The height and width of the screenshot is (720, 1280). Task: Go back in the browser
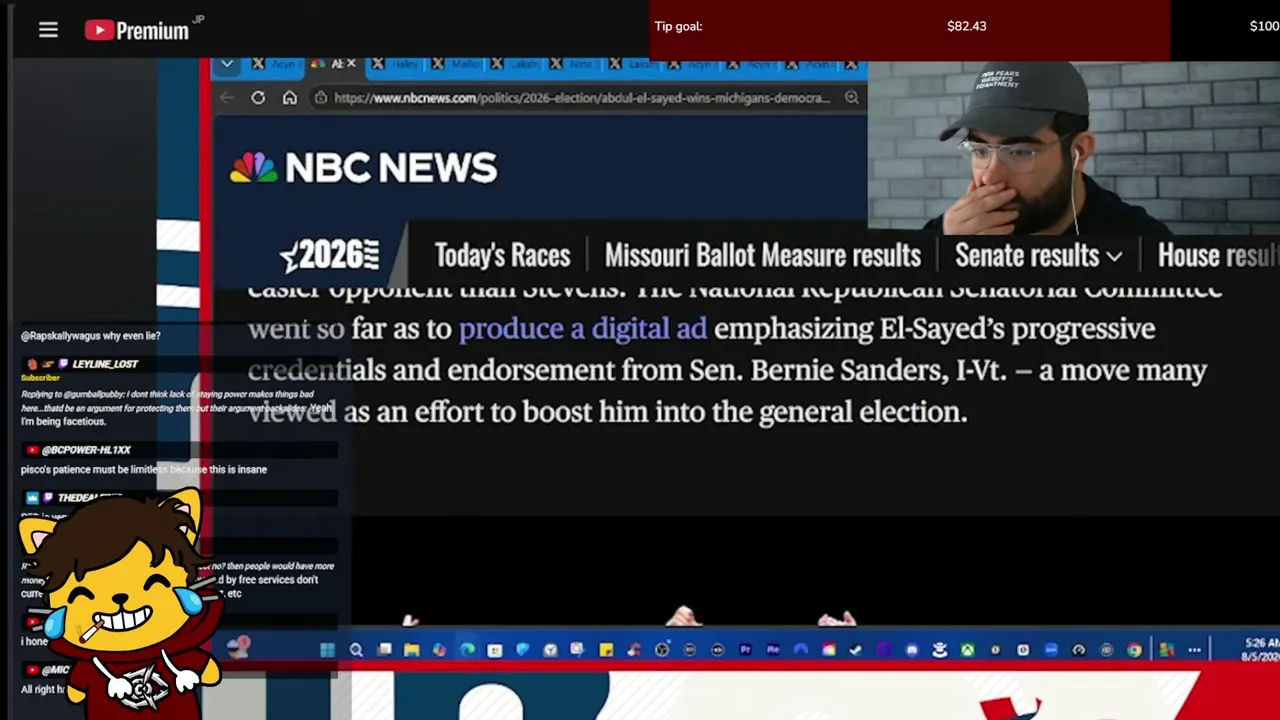tap(227, 98)
